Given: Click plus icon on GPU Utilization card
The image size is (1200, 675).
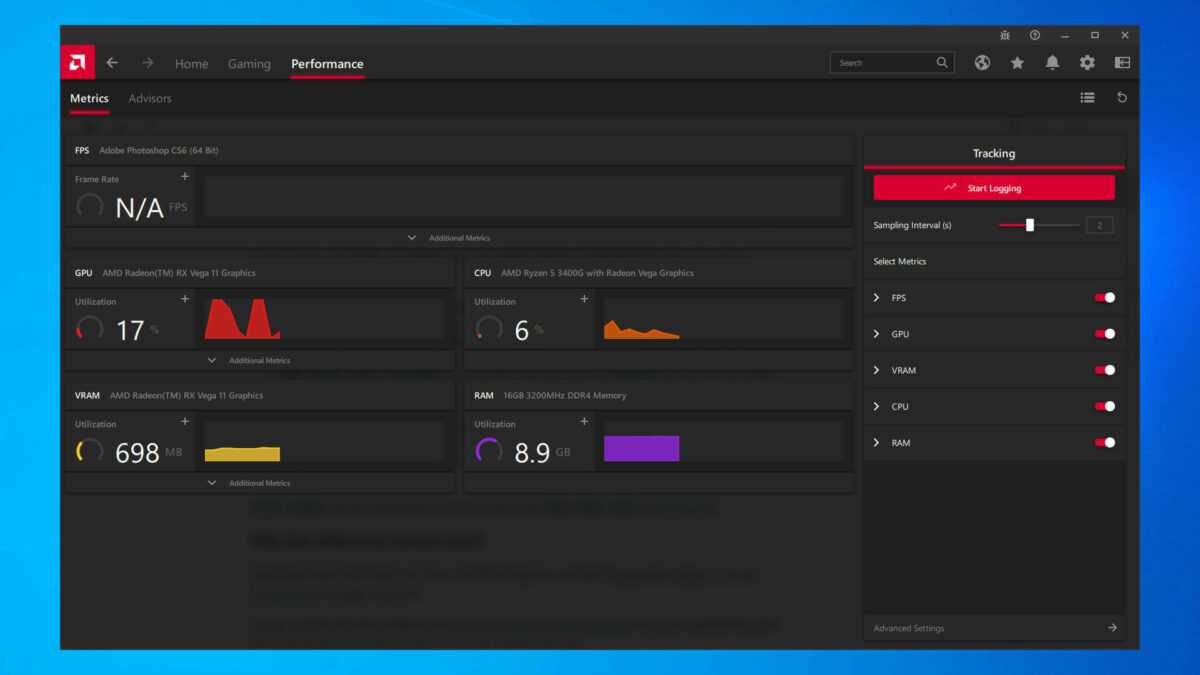Looking at the screenshot, I should tap(184, 299).
